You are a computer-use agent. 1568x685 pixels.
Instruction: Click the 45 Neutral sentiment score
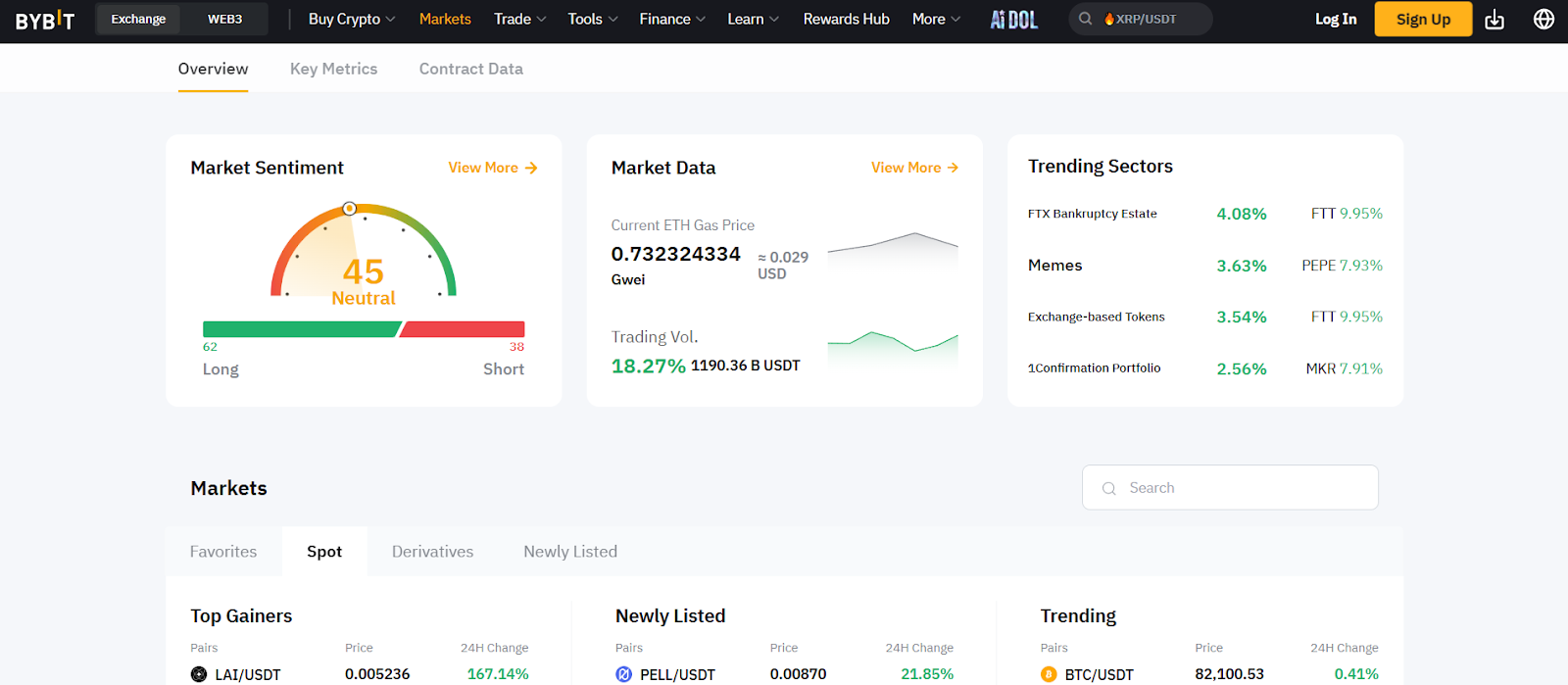[363, 281]
